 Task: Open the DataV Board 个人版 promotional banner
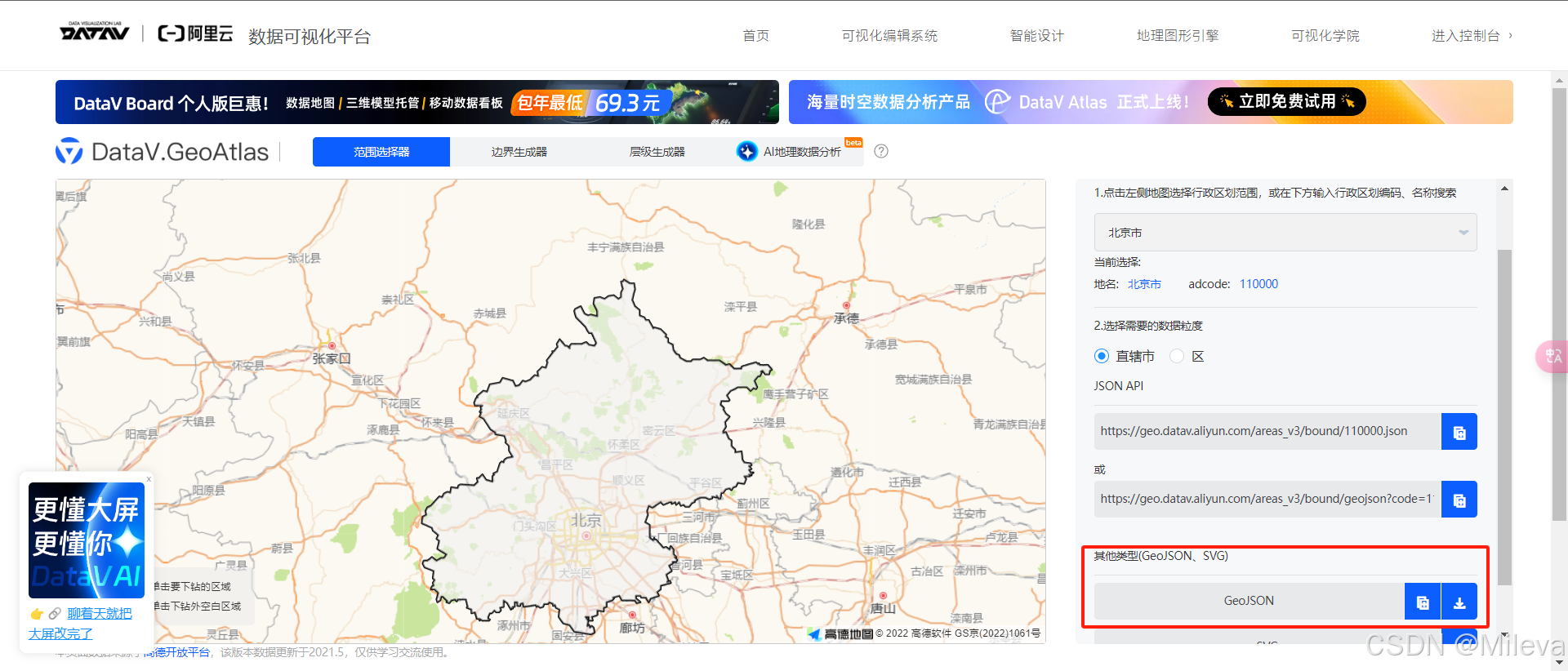(x=417, y=102)
